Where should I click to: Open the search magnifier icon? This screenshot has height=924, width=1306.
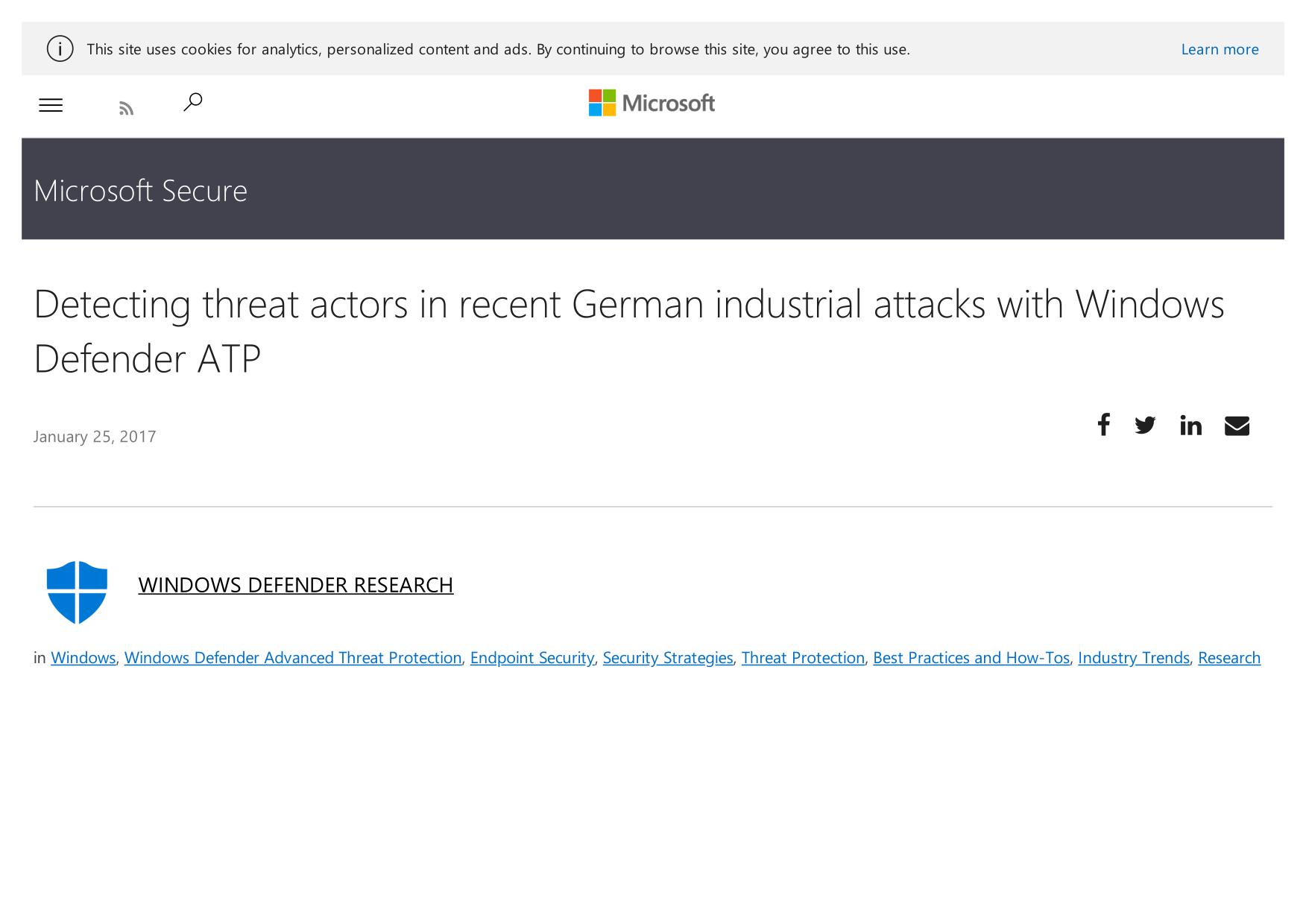(x=193, y=102)
